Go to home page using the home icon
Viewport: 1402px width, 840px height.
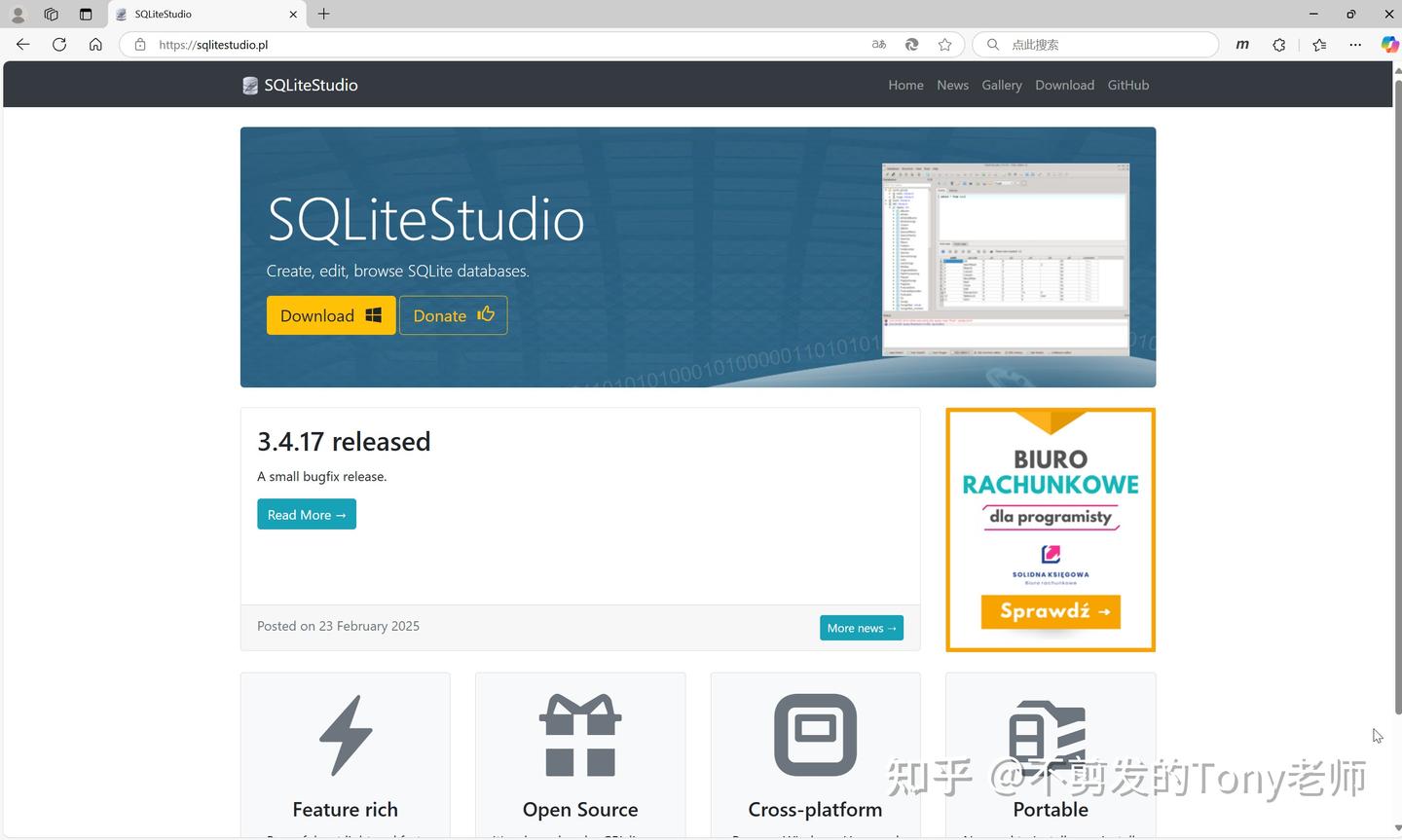(x=94, y=44)
